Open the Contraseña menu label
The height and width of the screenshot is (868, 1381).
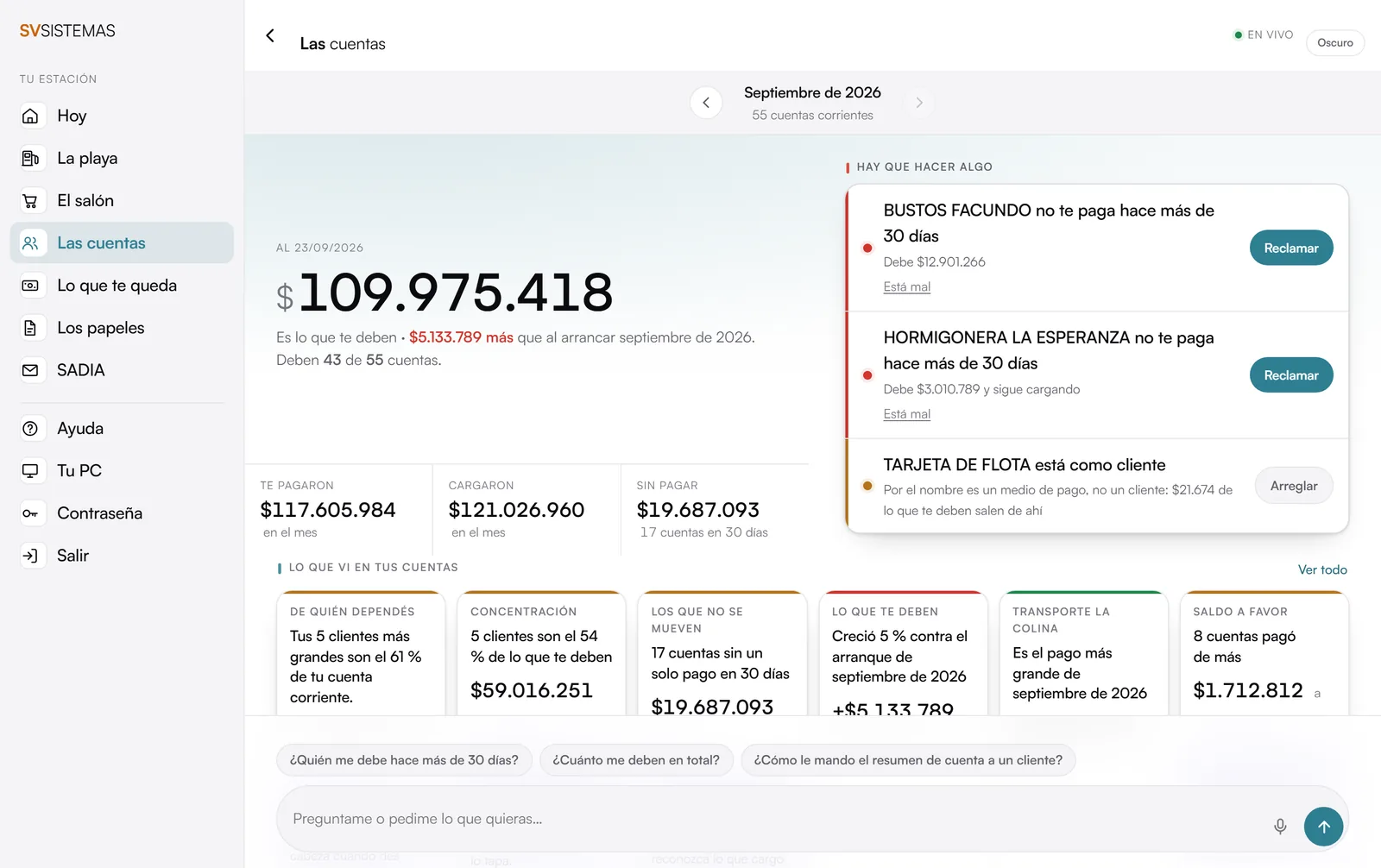(99, 513)
